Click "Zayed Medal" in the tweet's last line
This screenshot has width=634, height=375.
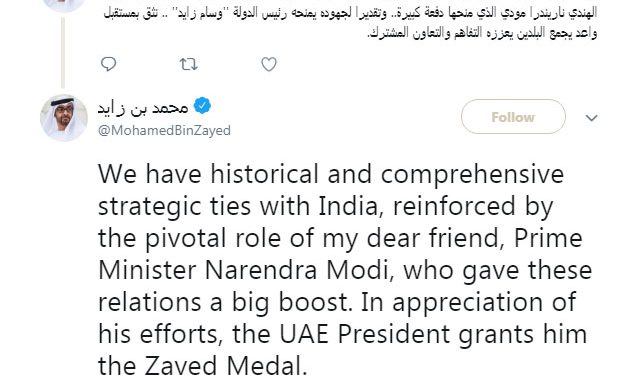coord(224,365)
